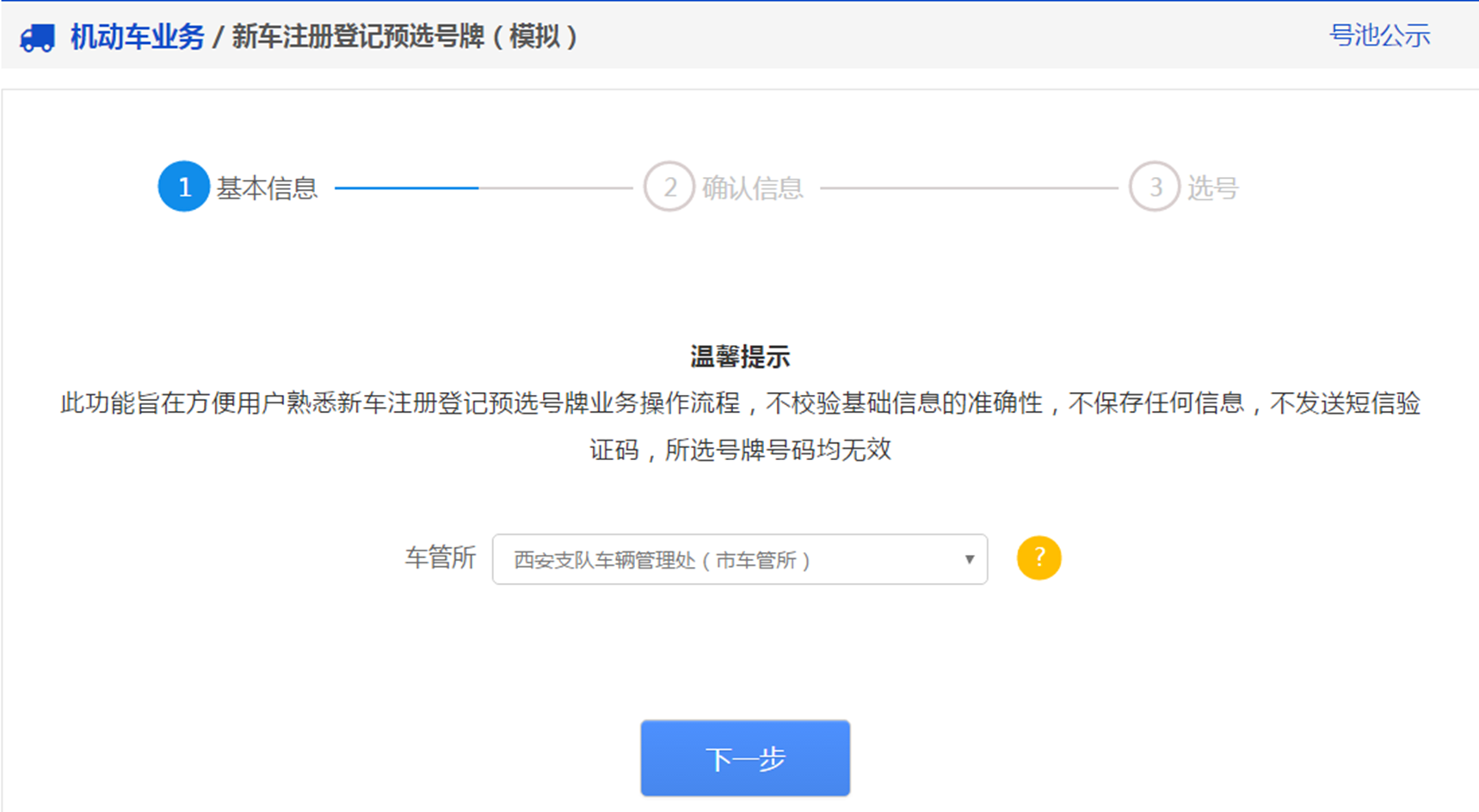
Task: Click the 下一步 button
Action: 745,758
